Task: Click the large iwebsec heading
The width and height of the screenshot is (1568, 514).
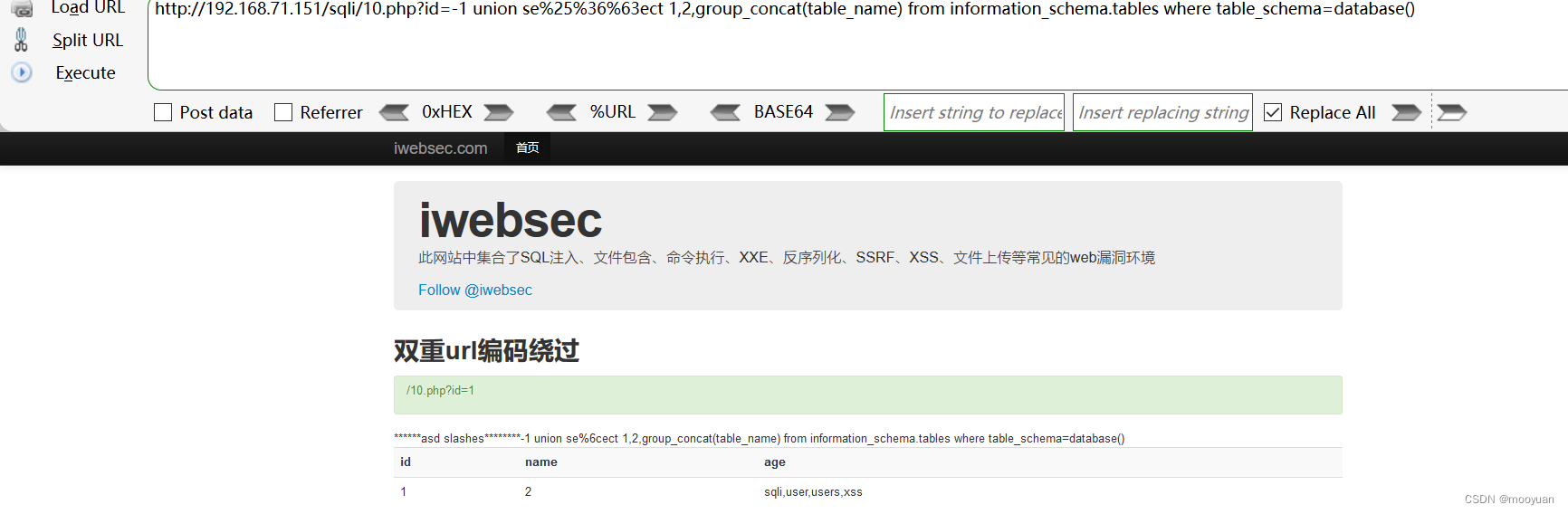Action: click(x=511, y=221)
